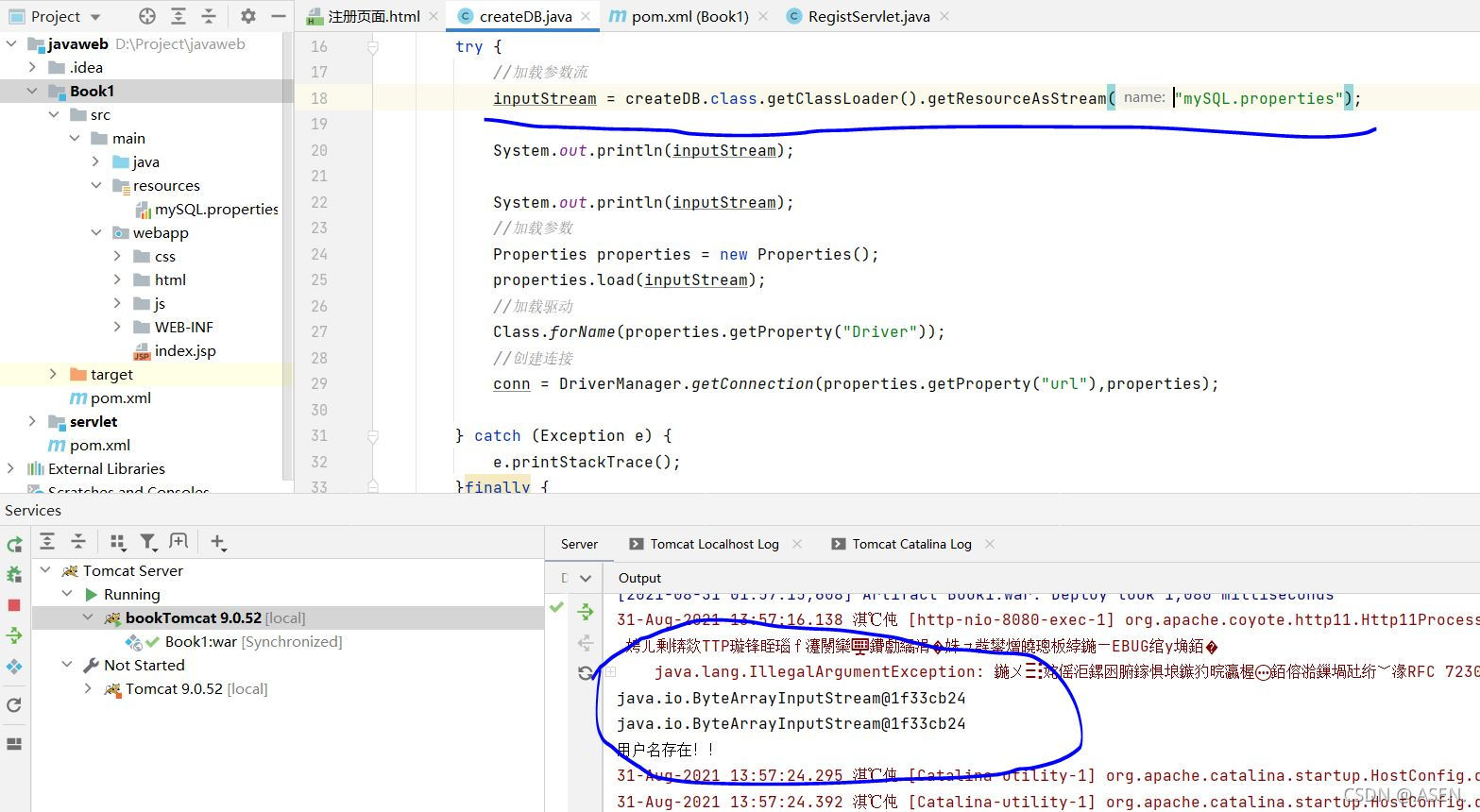The image size is (1480, 812).
Task: Expand folded exception in Output log
Action: (611, 672)
